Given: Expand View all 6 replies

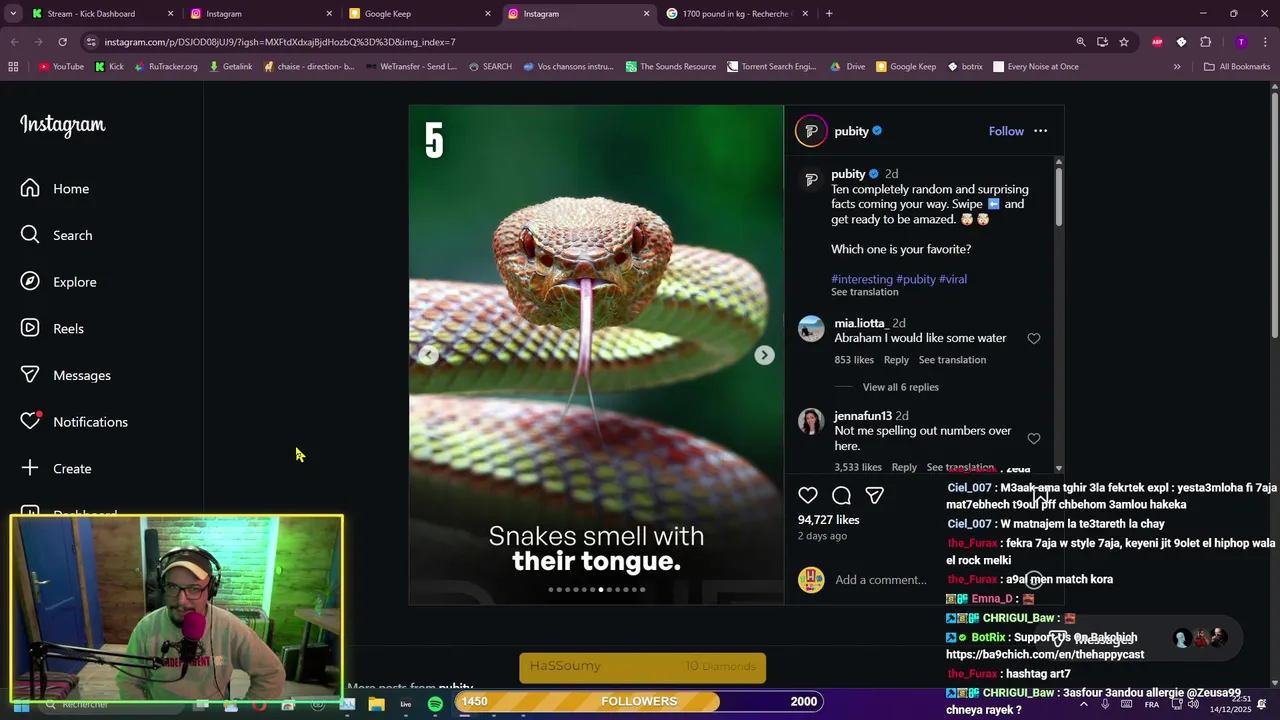Looking at the screenshot, I should [x=900, y=387].
